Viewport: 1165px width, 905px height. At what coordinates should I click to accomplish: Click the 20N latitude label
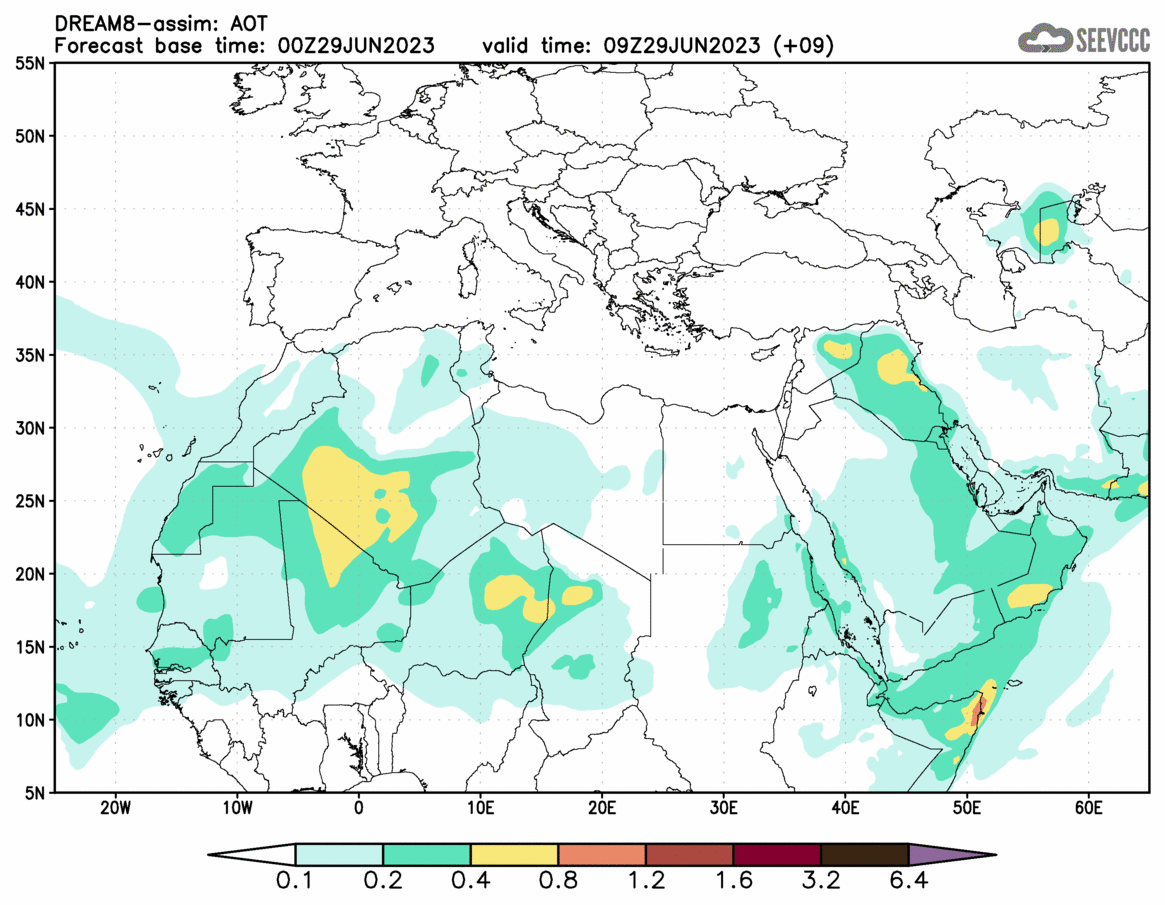pos(30,574)
